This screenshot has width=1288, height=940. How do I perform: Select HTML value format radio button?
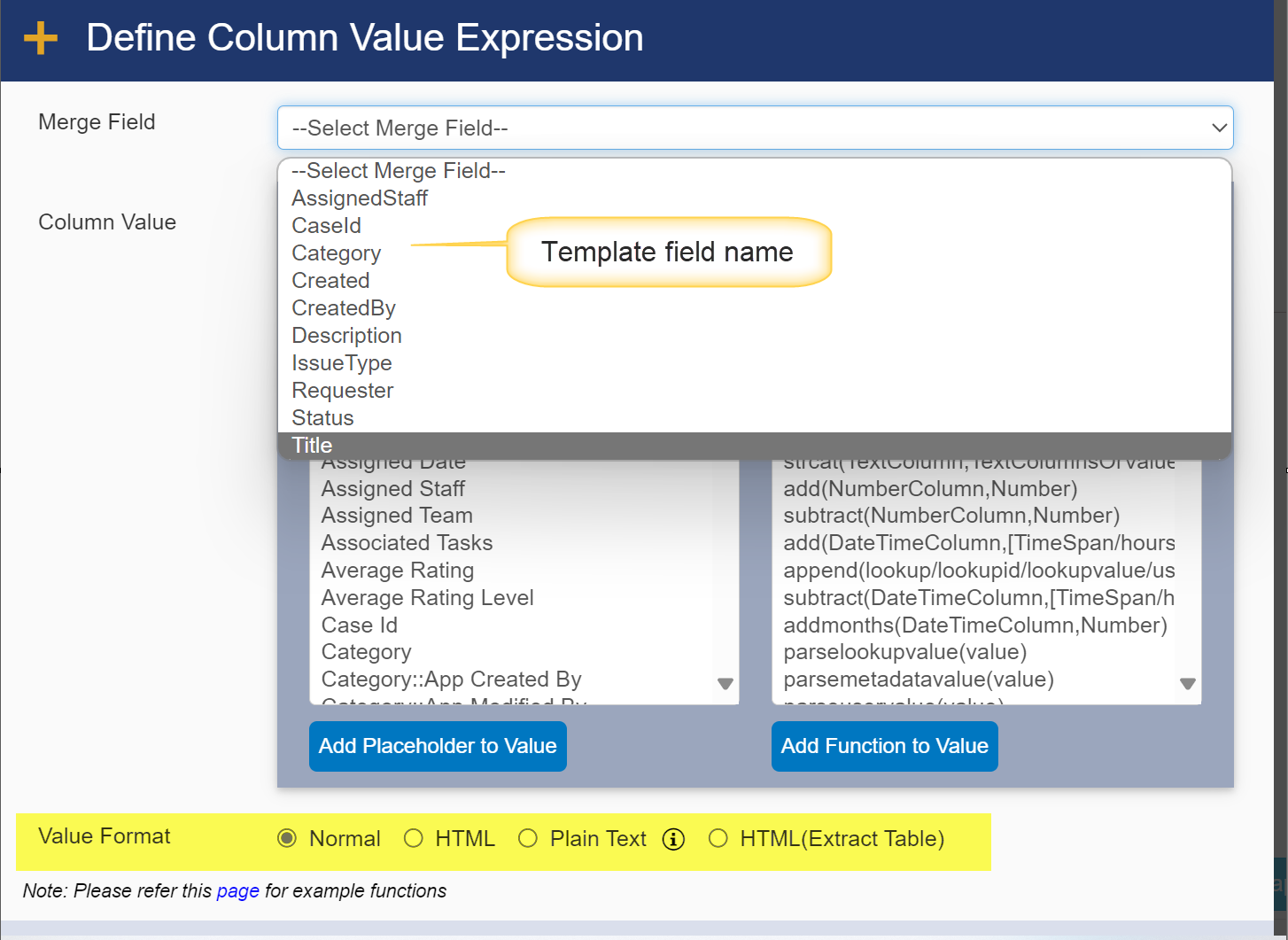(413, 838)
